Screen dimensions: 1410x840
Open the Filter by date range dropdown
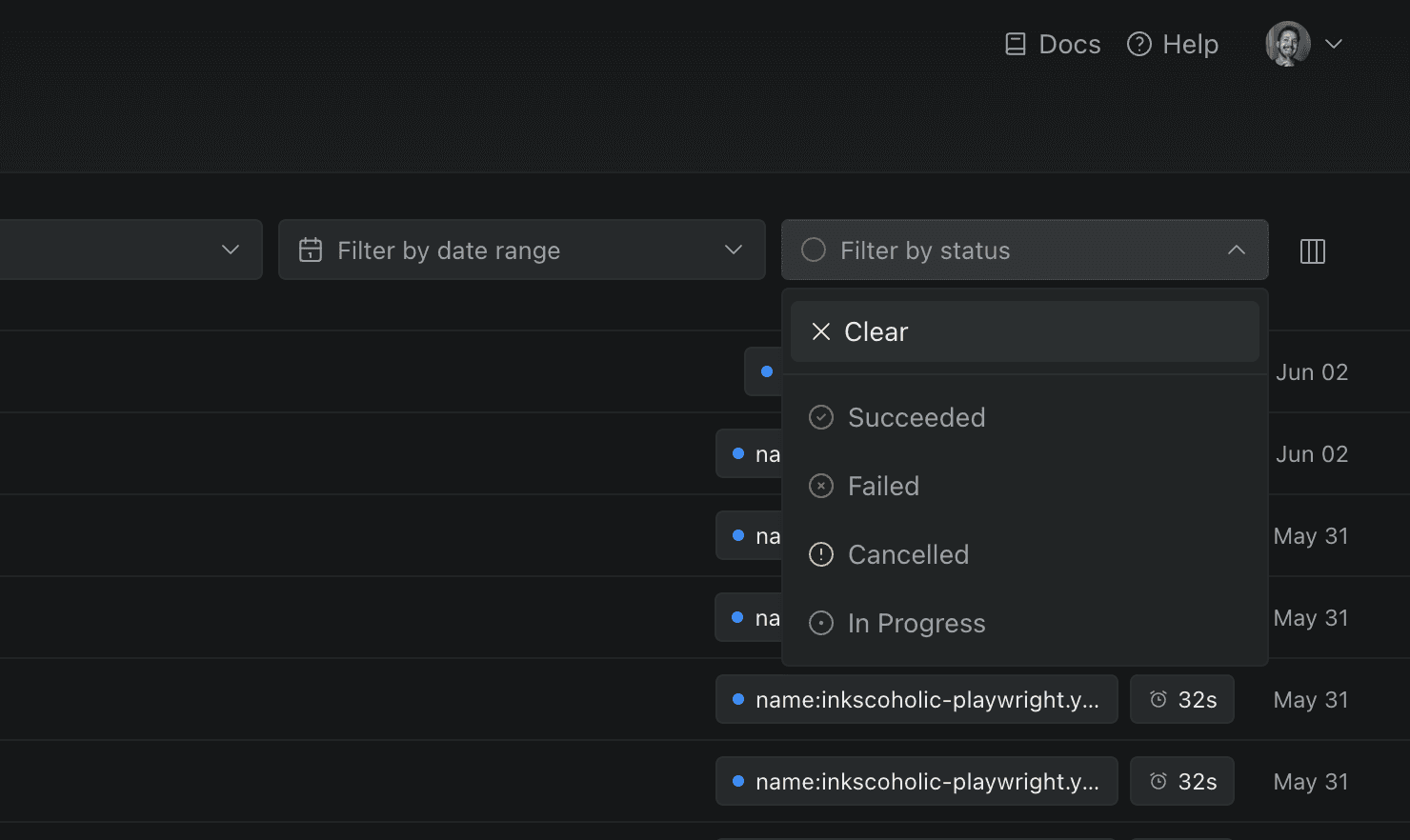point(521,250)
